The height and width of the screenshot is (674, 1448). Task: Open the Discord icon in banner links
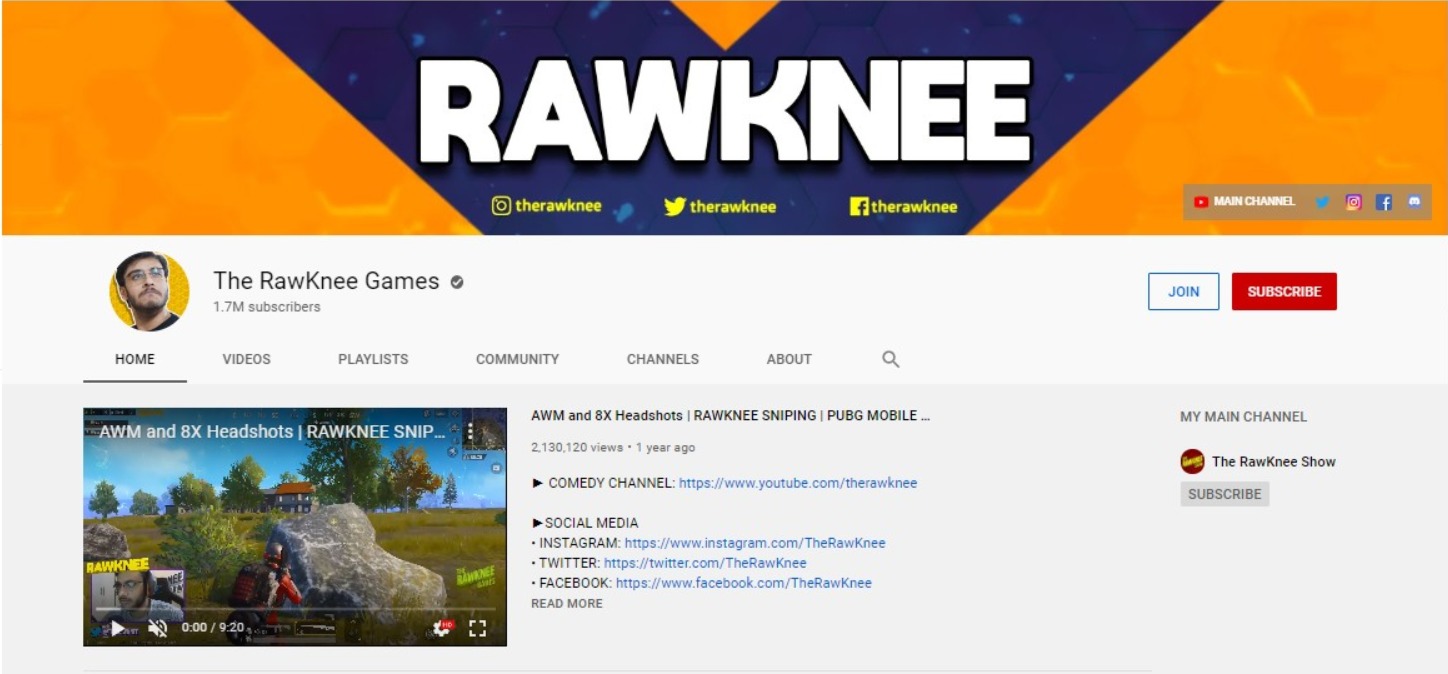pos(1414,202)
